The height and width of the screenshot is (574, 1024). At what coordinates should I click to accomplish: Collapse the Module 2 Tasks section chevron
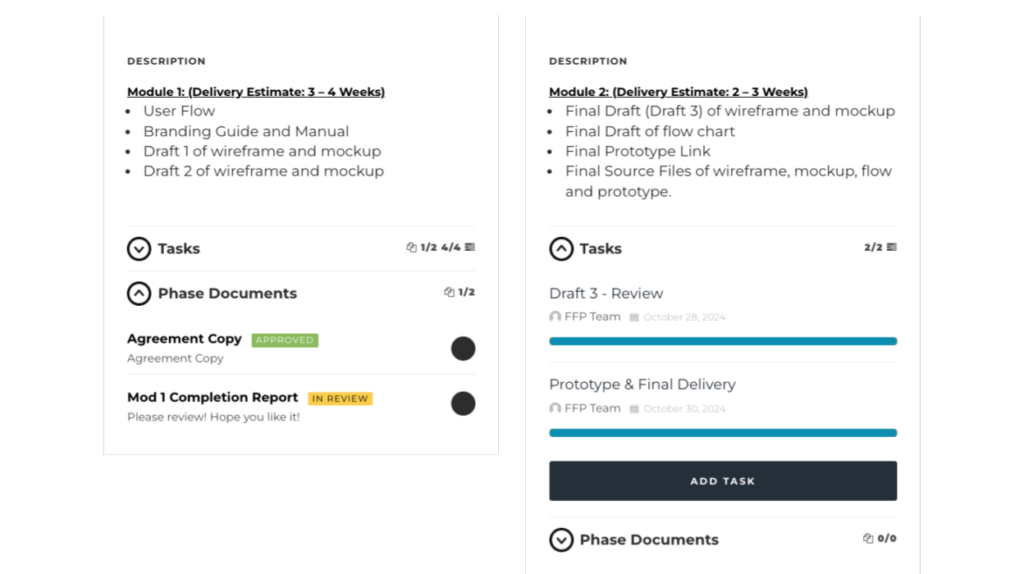point(561,249)
